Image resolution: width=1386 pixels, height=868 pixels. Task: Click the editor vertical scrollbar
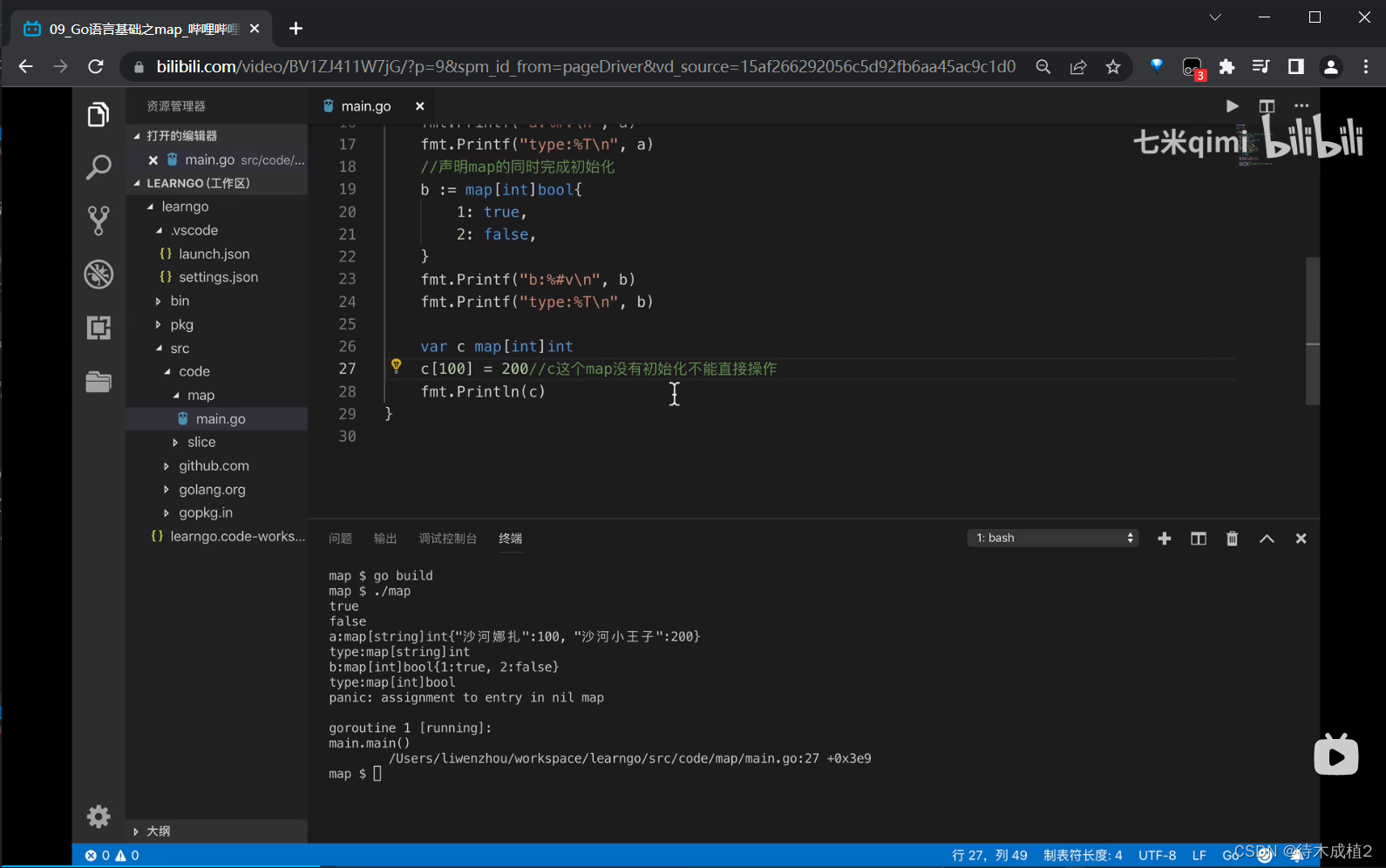1313,330
